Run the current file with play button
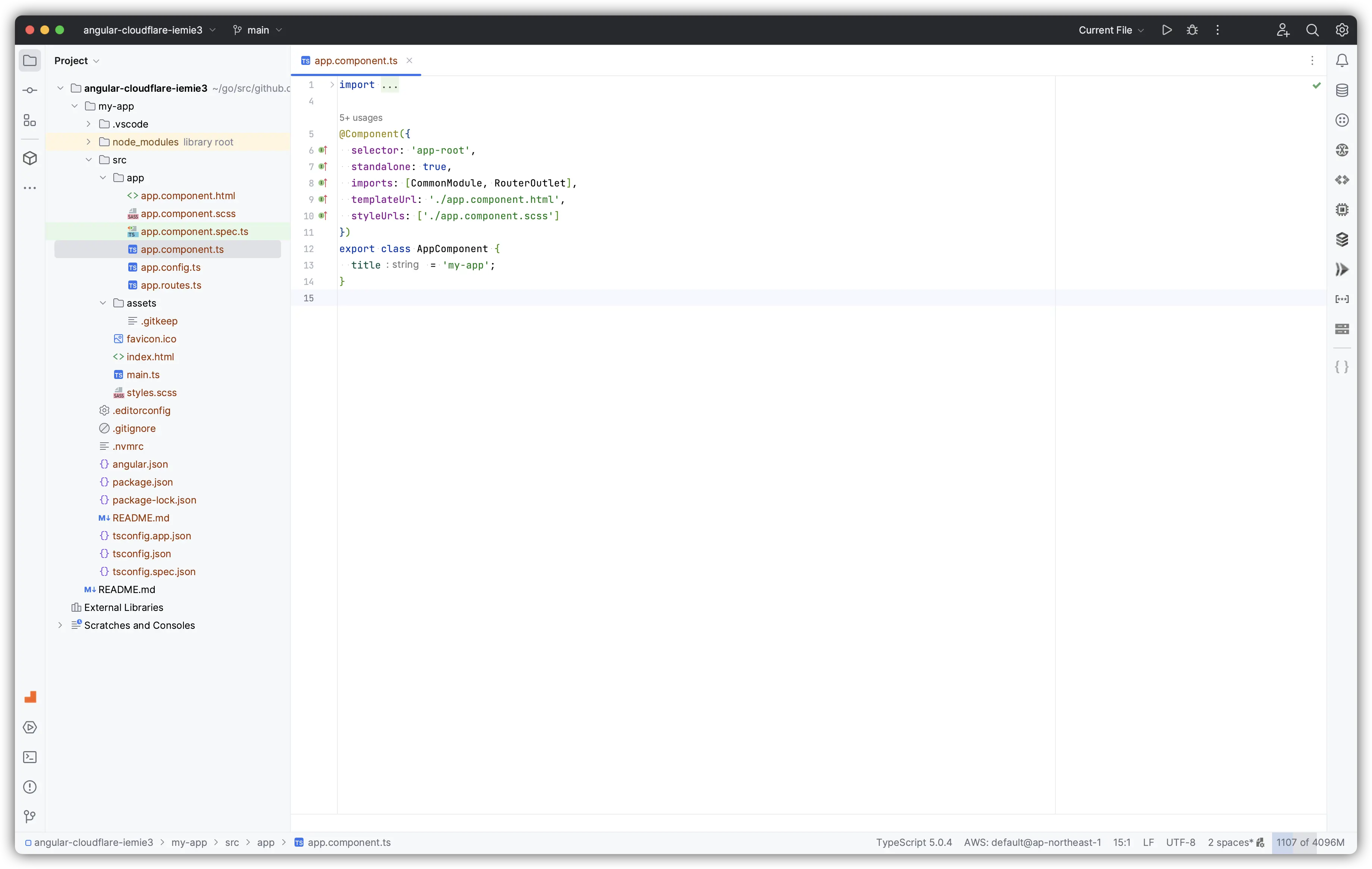Viewport: 1372px width, 869px height. pos(1166,30)
